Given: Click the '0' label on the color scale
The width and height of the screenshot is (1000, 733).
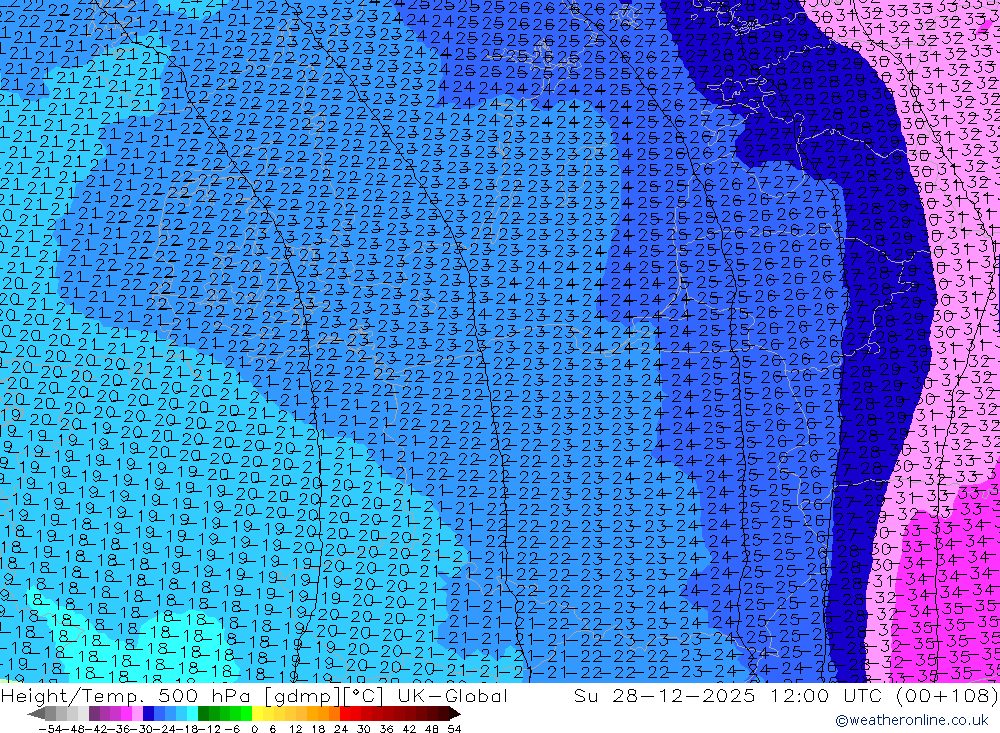Looking at the screenshot, I should click(x=254, y=729).
